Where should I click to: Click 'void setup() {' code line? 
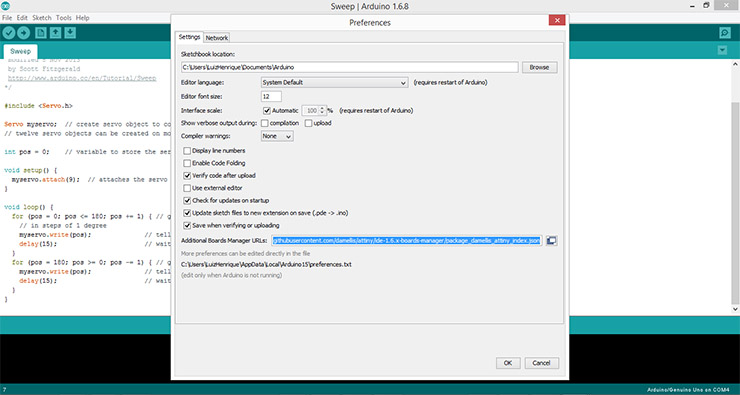pos(30,170)
